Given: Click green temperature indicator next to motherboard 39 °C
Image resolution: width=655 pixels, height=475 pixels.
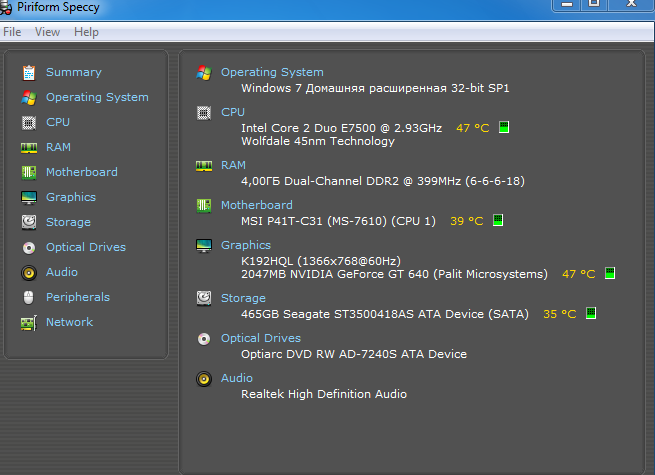Looking at the screenshot, I should pos(498,220).
